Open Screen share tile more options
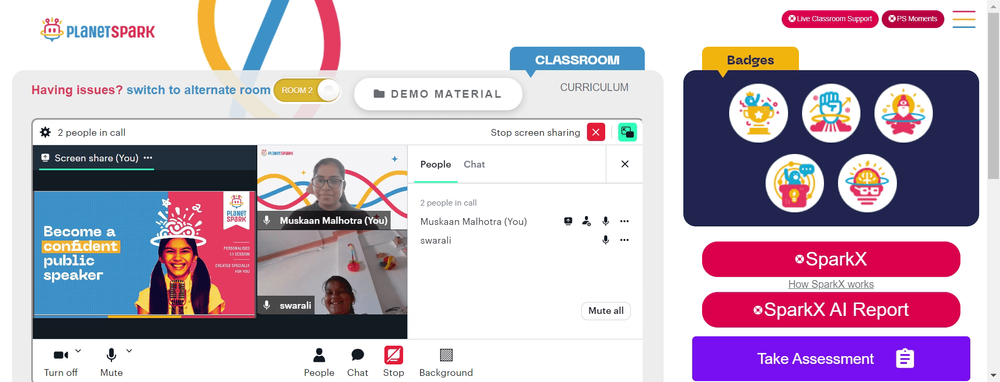The height and width of the screenshot is (382, 1000). coord(148,158)
